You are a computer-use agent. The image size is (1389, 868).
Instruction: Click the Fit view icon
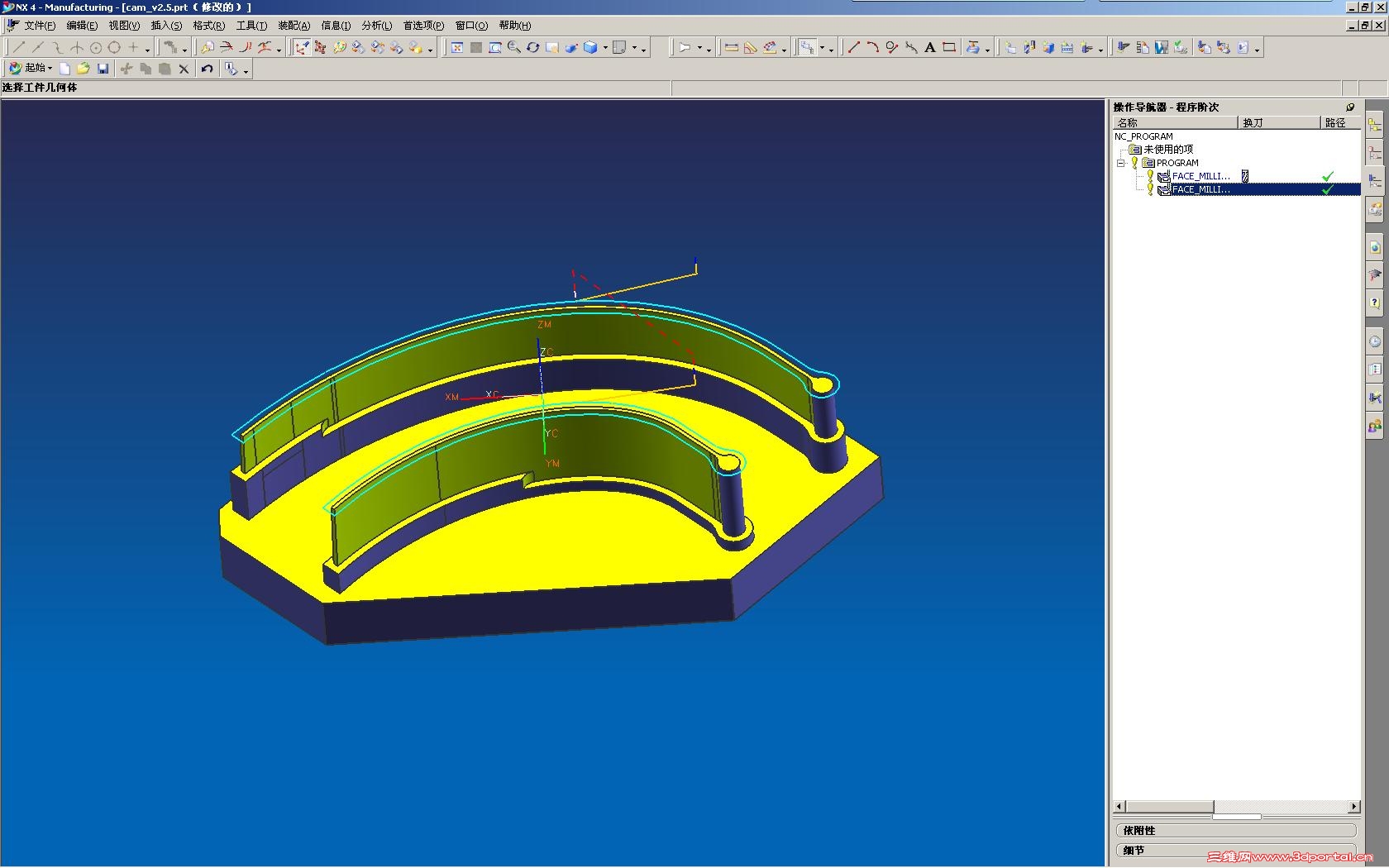pyautogui.click(x=457, y=48)
